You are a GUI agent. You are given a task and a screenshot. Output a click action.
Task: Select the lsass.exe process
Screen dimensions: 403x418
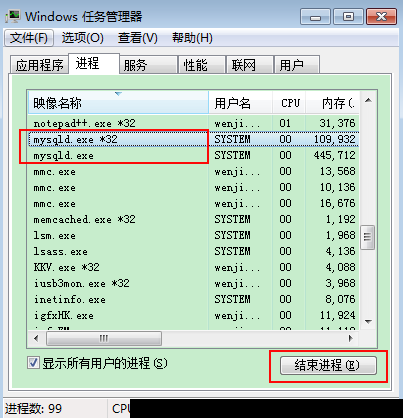pyautogui.click(x=193, y=251)
